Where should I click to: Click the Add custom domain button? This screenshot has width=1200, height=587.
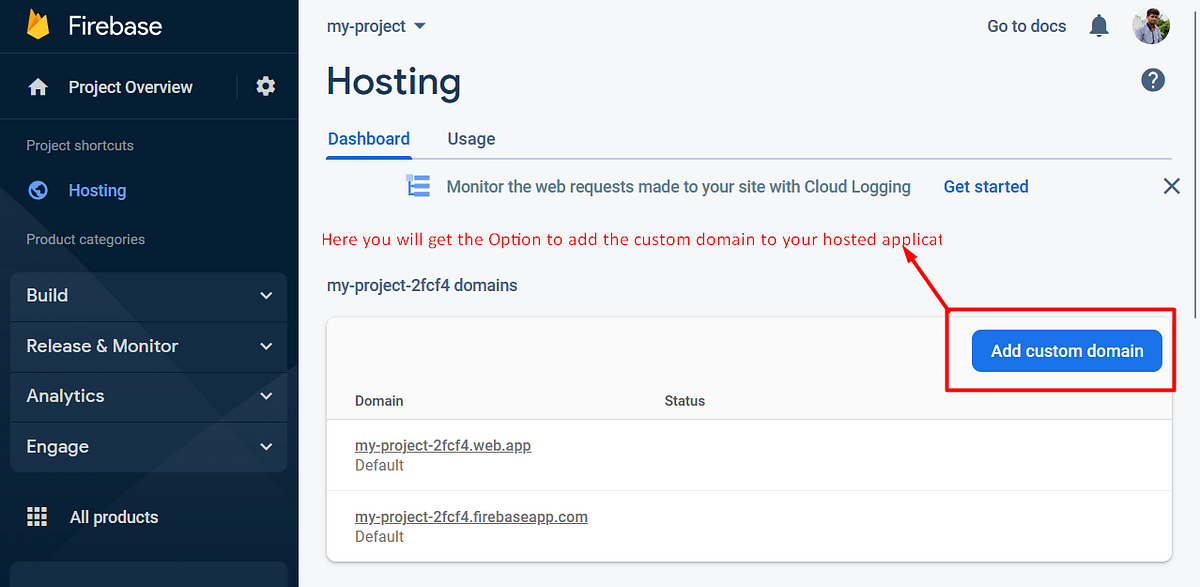pos(1066,350)
